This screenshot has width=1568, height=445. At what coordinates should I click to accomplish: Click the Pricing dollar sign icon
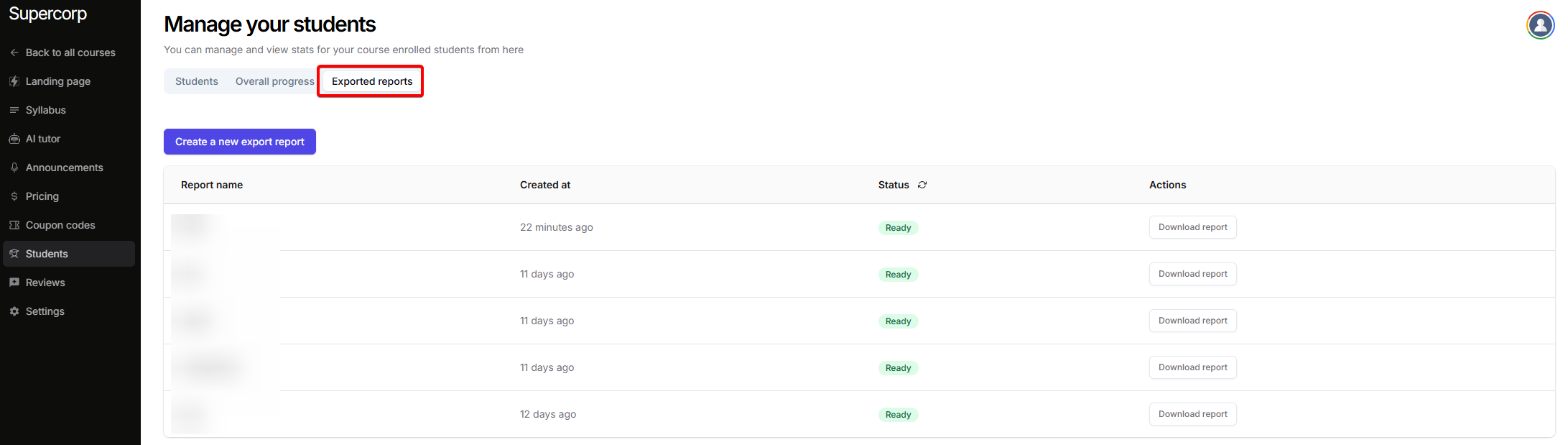[14, 196]
